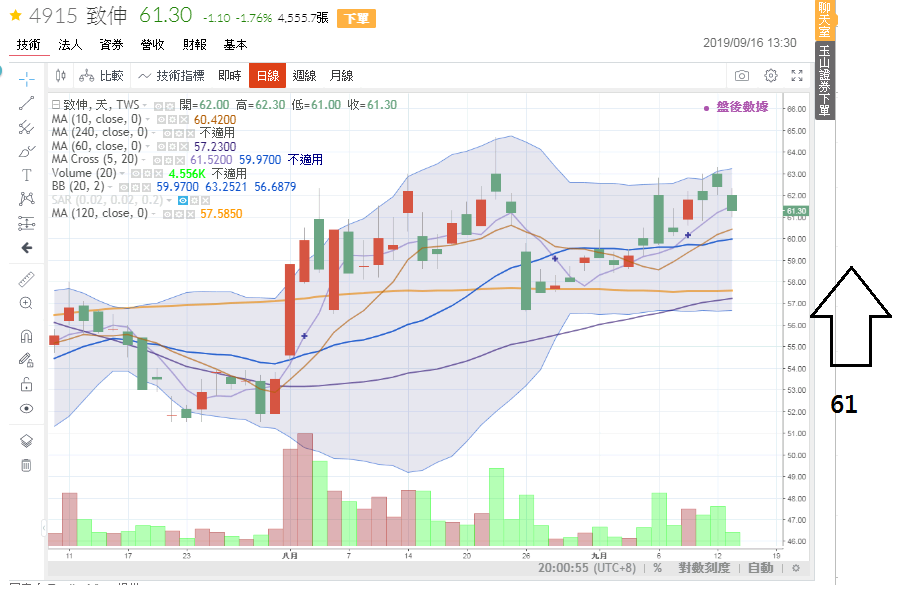The height and width of the screenshot is (595, 900).
Task: Open 玉山證券下單 side tab
Action: tap(825, 80)
